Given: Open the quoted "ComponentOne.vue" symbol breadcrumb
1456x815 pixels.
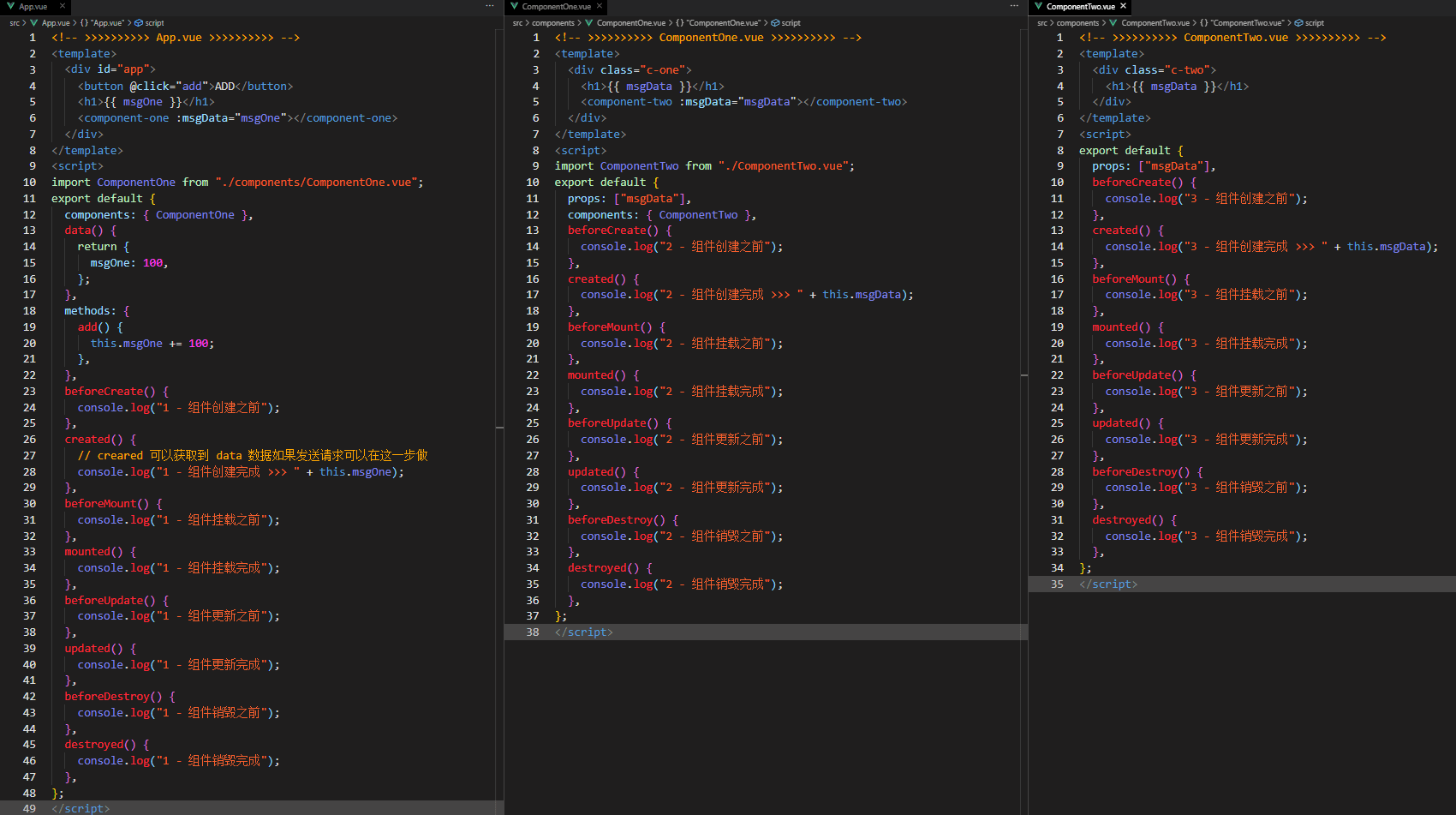Looking at the screenshot, I should coord(718,23).
